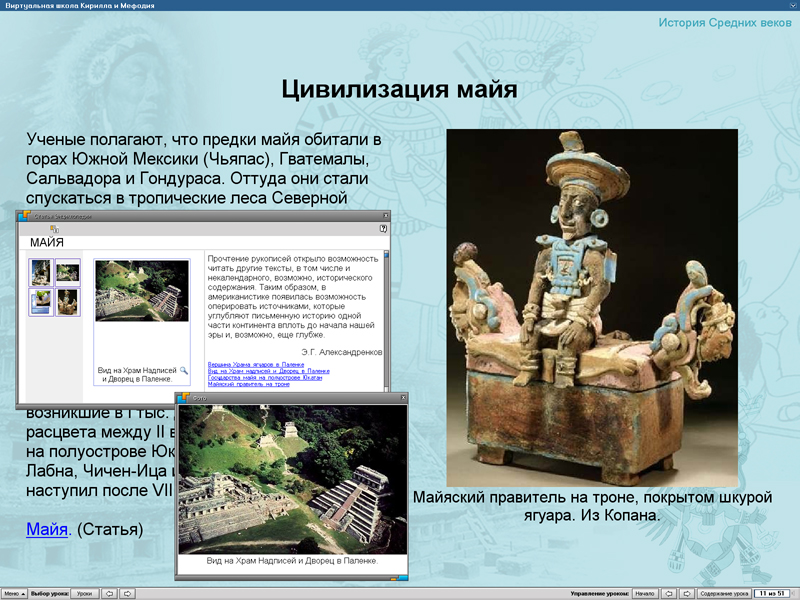
Task: Click the magnifier icon beside the Палене image caption
Action: pyautogui.click(x=184, y=370)
